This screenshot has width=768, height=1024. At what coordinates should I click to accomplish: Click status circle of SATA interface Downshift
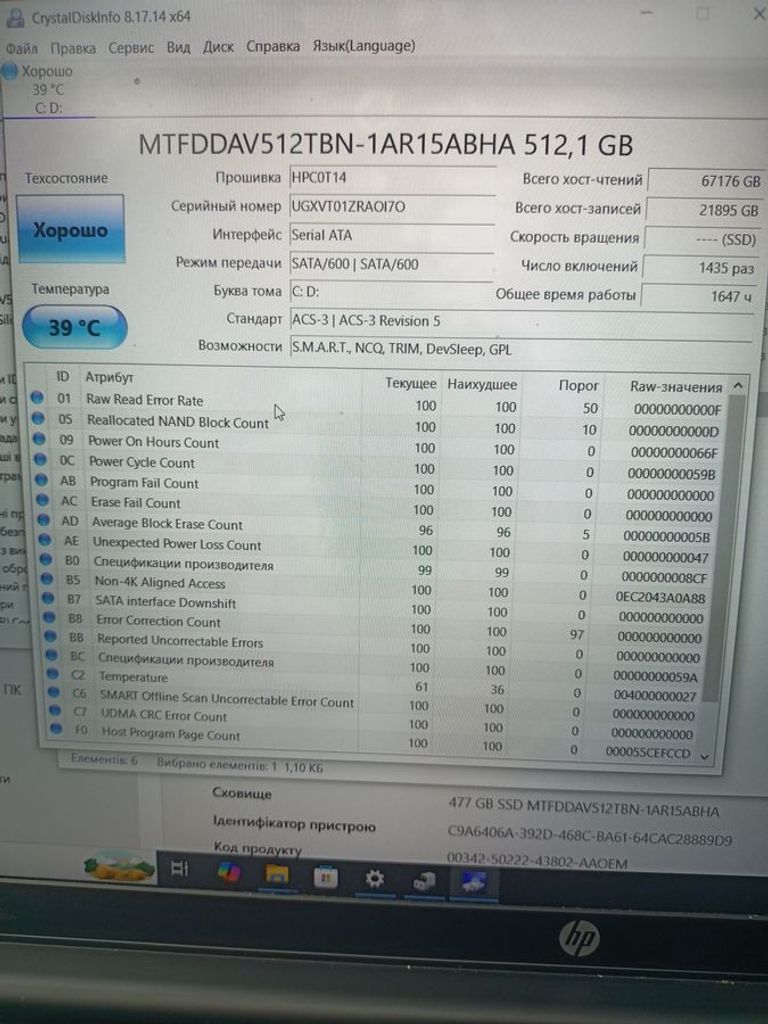(x=48, y=598)
